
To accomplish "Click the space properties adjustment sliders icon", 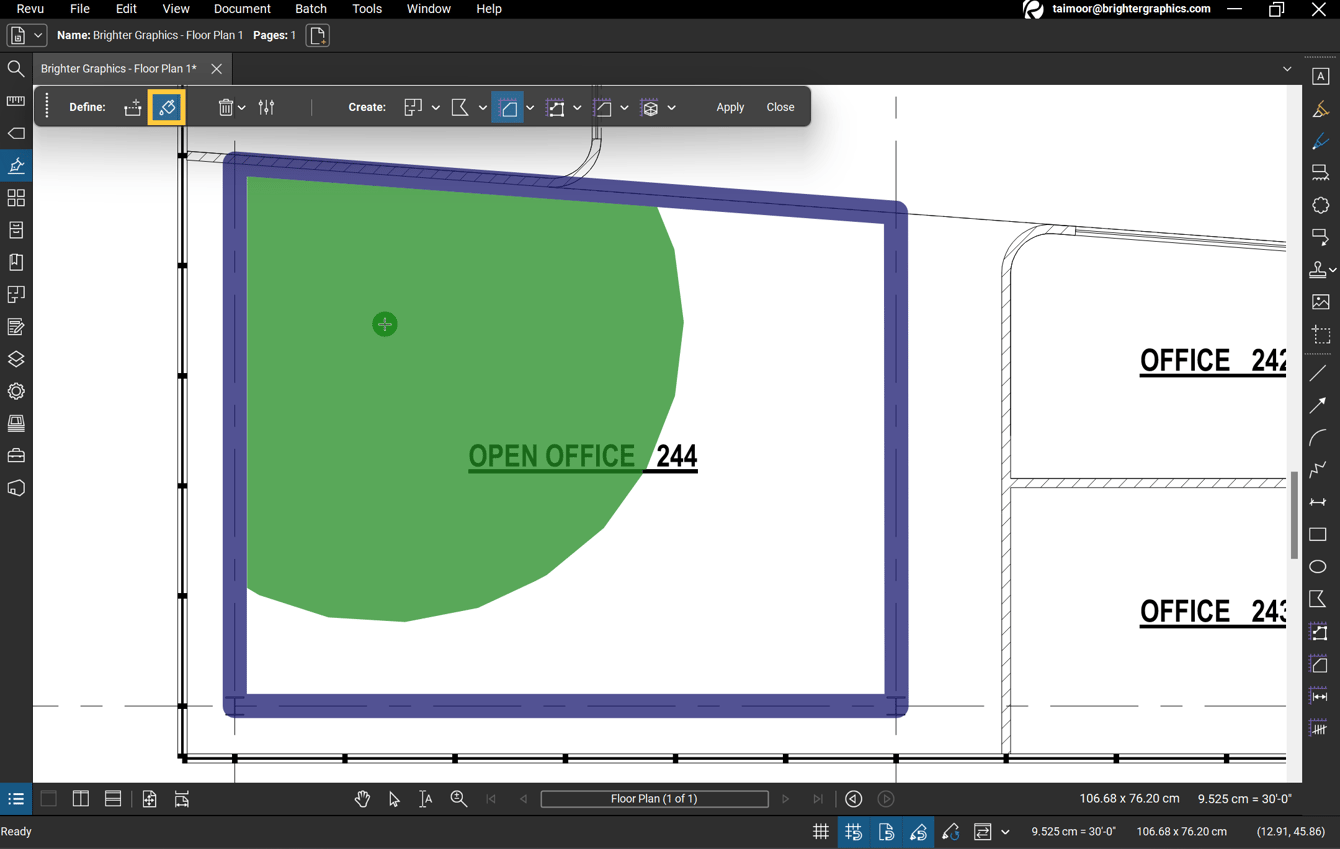I will pyautogui.click(x=266, y=107).
